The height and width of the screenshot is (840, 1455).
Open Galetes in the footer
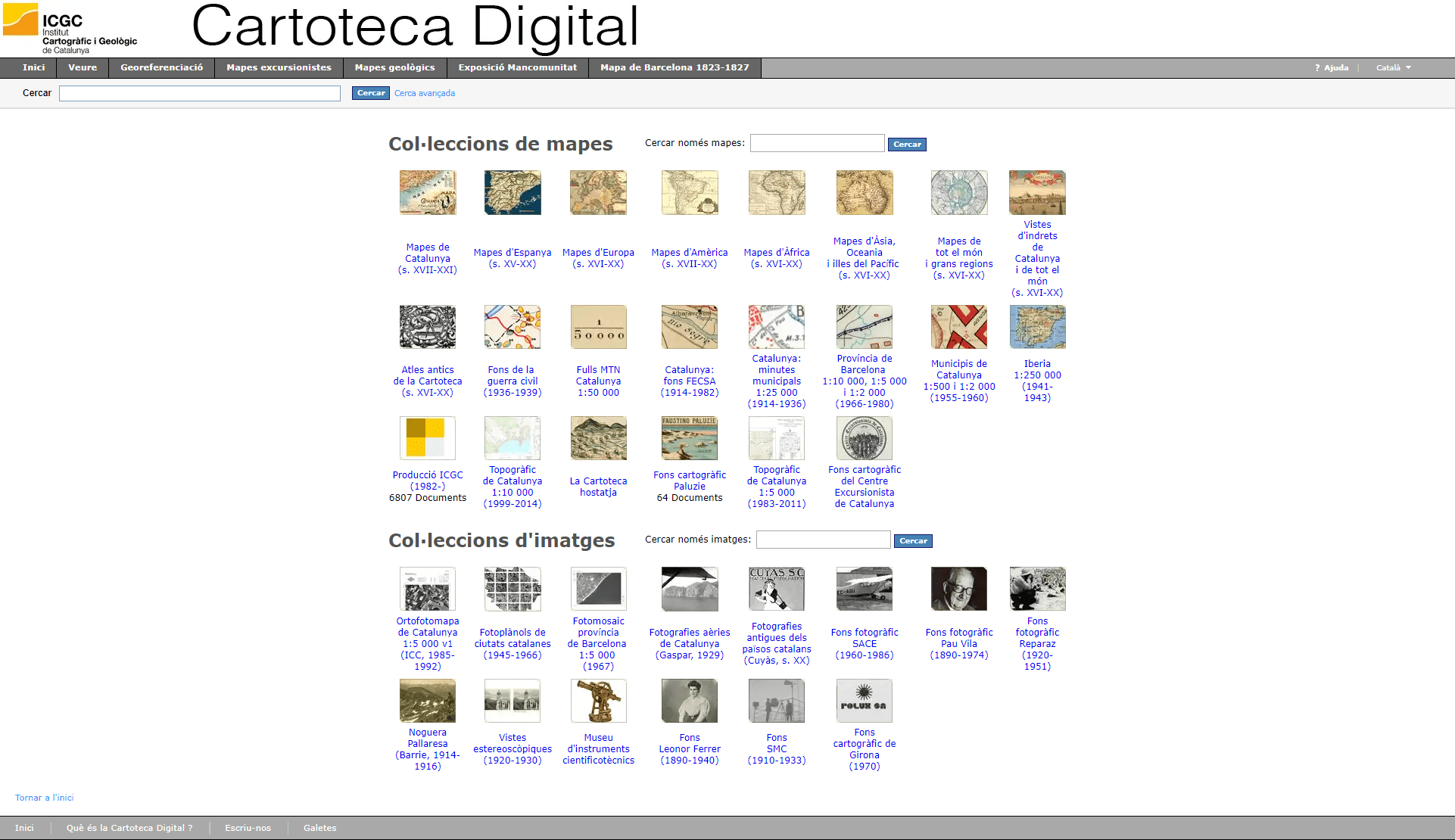coord(319,827)
